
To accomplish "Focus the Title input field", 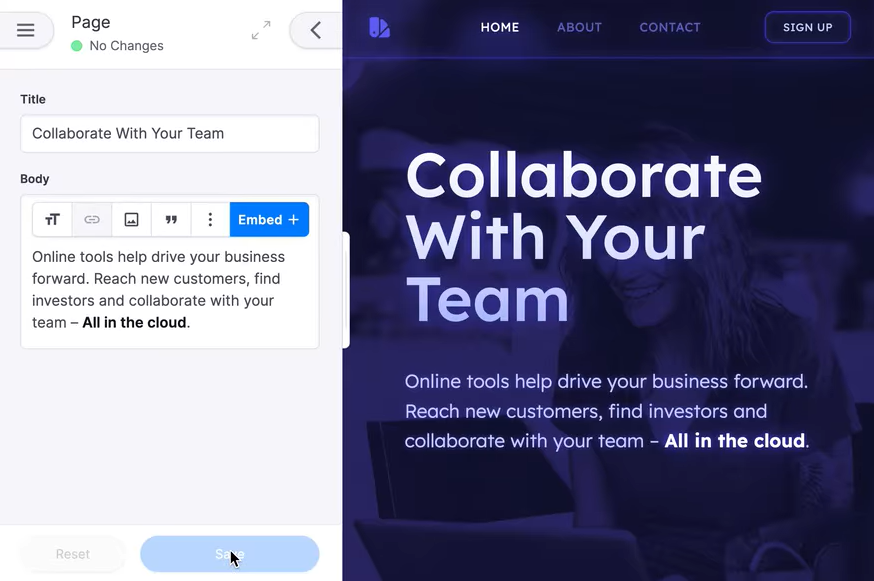I will coord(169,134).
